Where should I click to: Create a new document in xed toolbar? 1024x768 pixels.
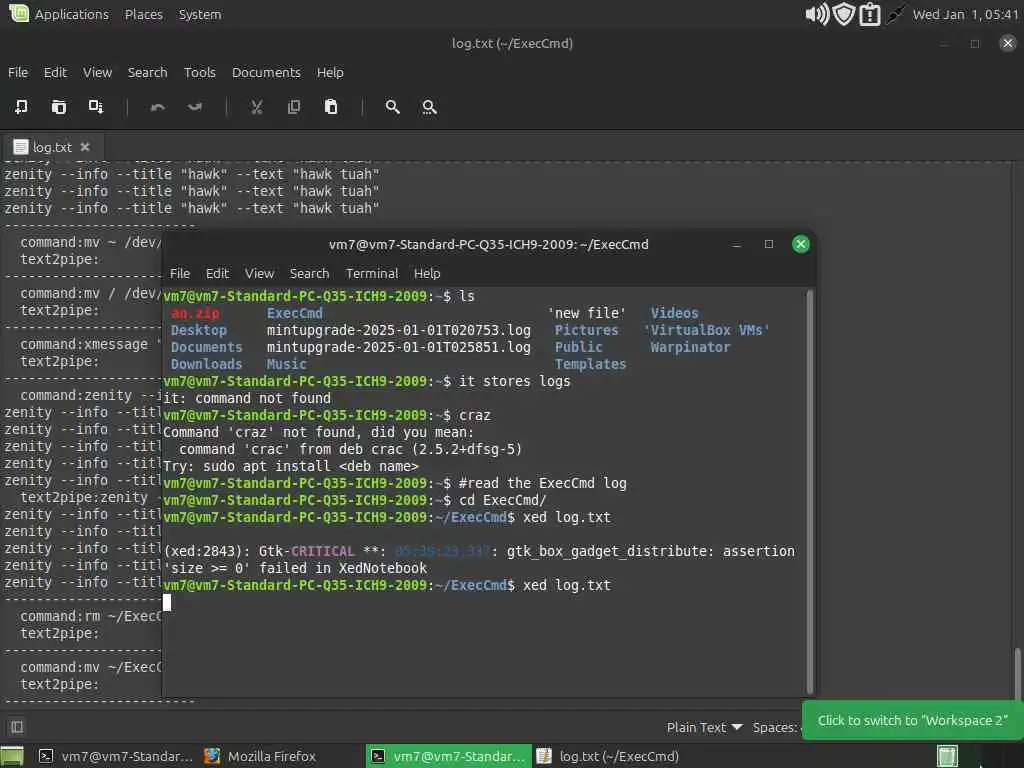[x=21, y=106]
